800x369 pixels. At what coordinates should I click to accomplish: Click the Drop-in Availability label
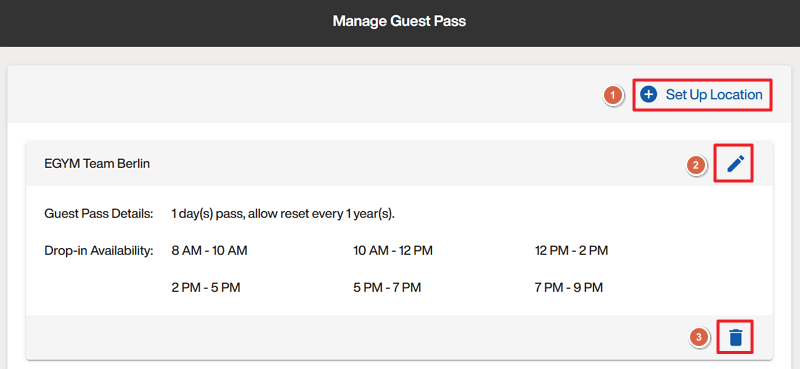click(98, 251)
